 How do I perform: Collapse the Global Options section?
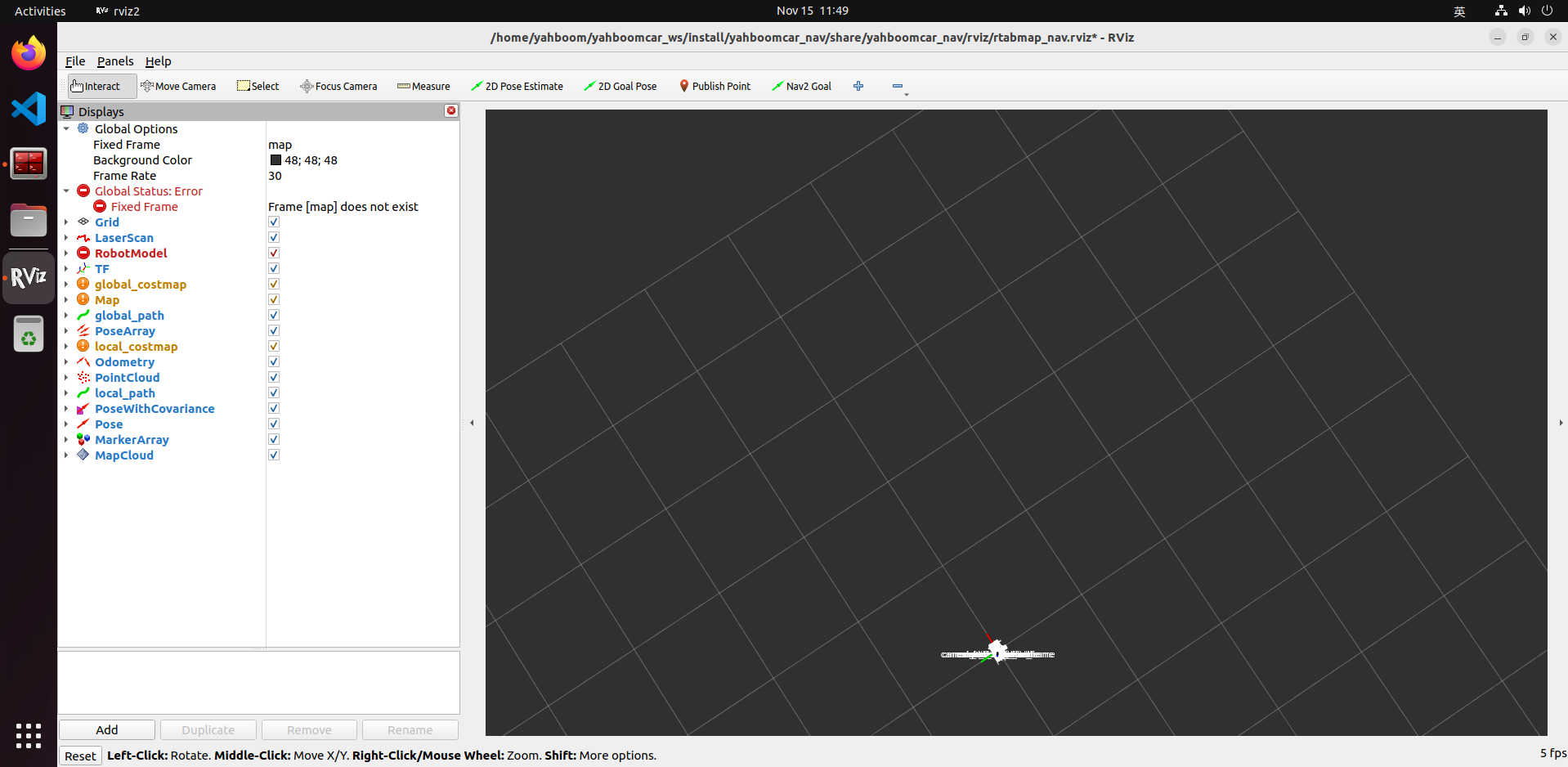66,128
